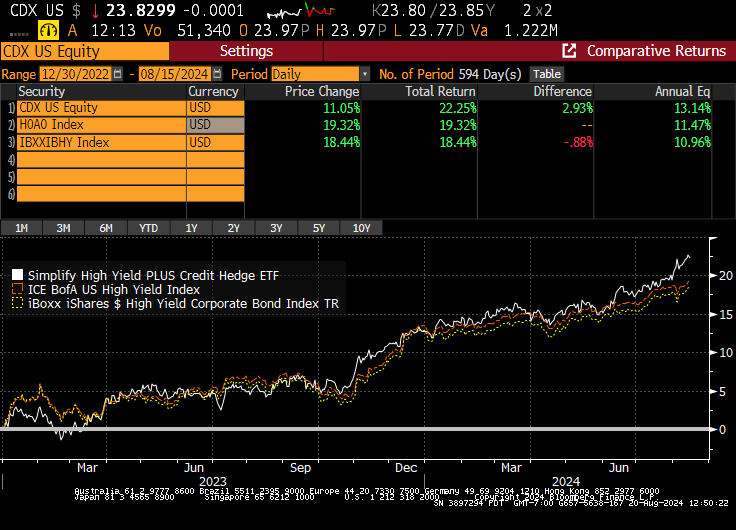The height and width of the screenshot is (530, 736).
Task: Click the Sep axis label on chart
Action: [x=300, y=468]
